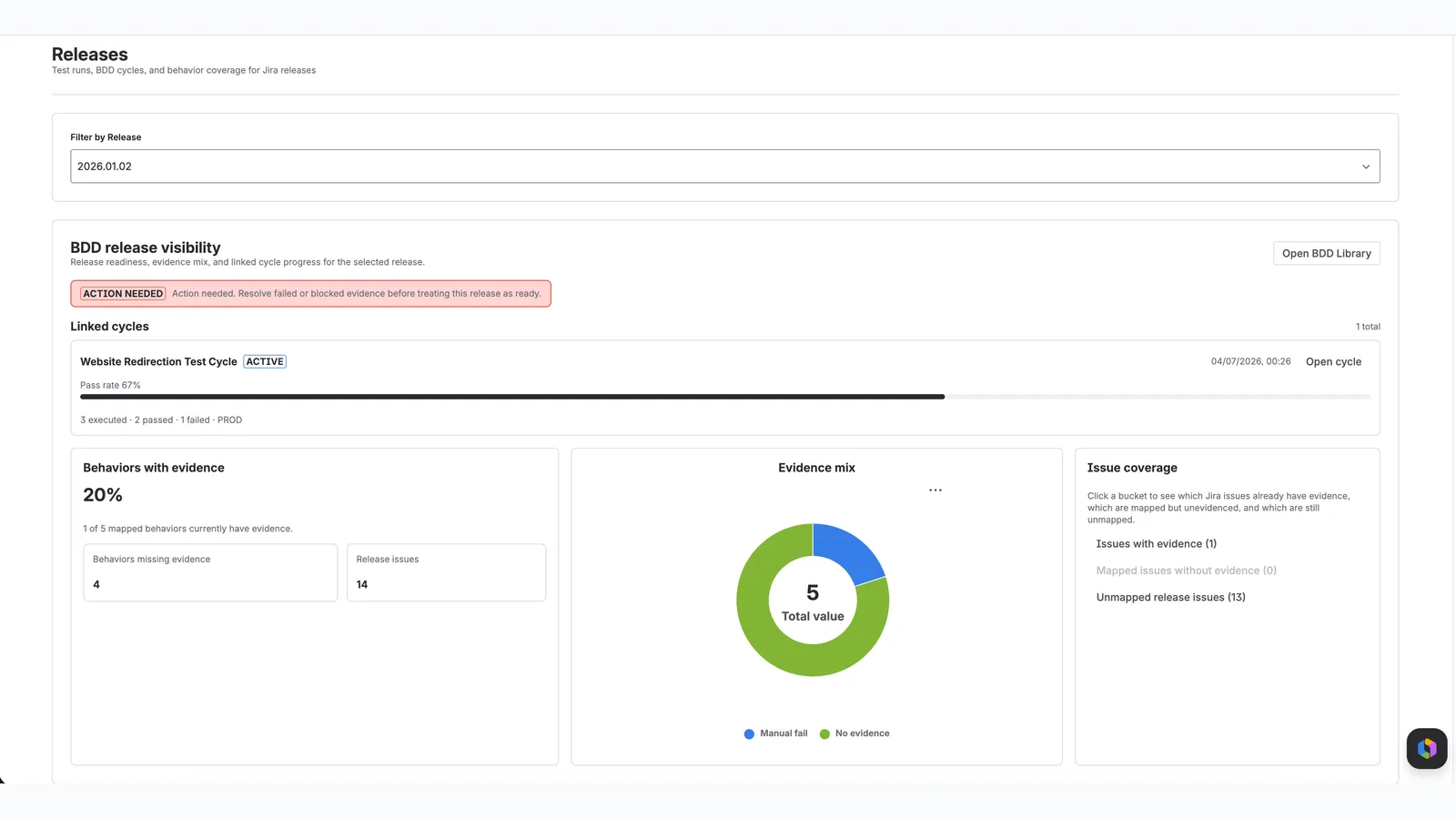Select Unmapped release issues (13) bucket
1456x819 pixels.
tap(1170, 598)
